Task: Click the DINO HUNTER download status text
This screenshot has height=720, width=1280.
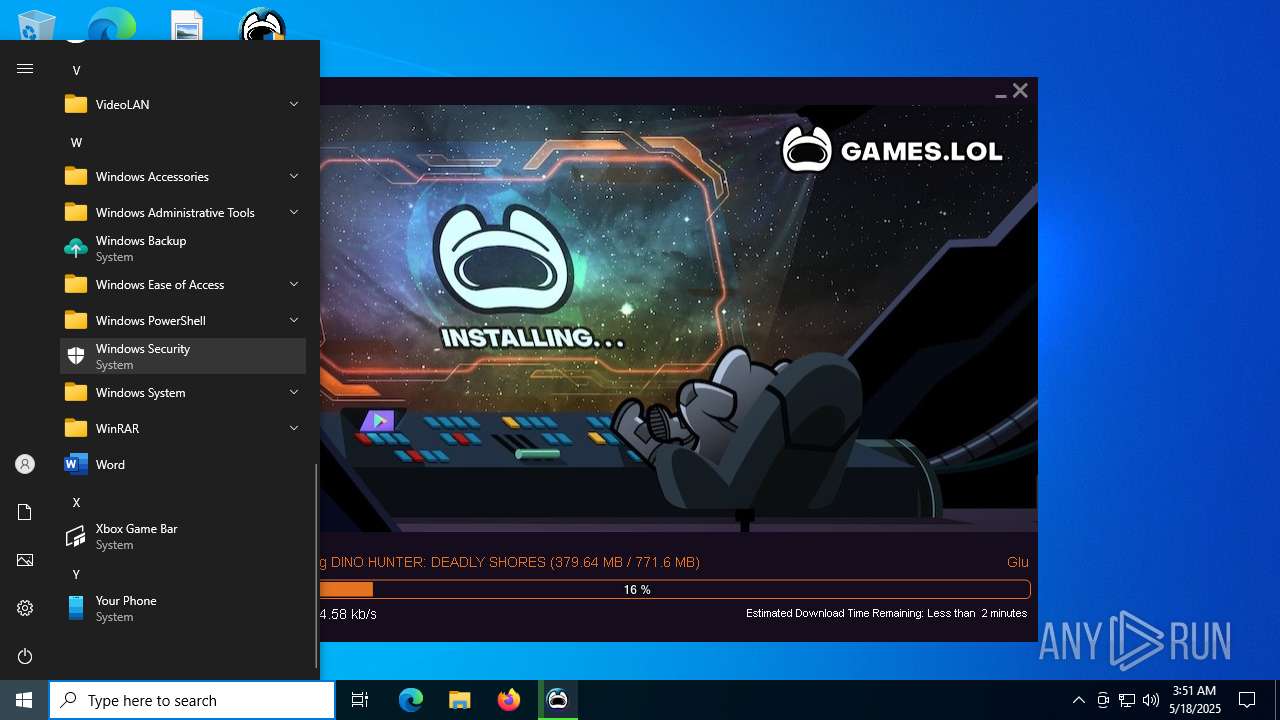Action: tap(510, 562)
